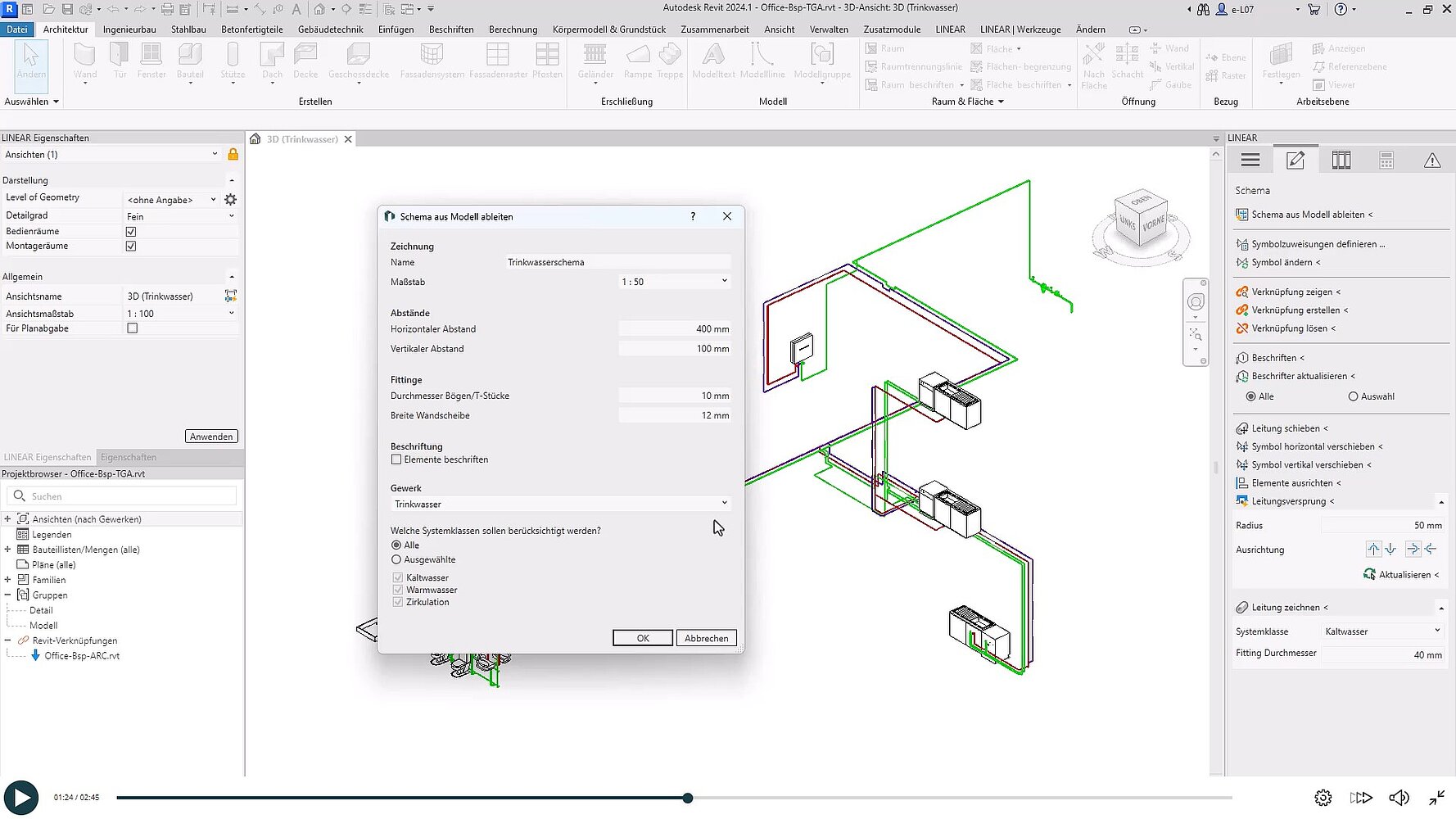Open the Maßstab 1:50 dropdown
The width and height of the screenshot is (1456, 819).
pos(674,282)
